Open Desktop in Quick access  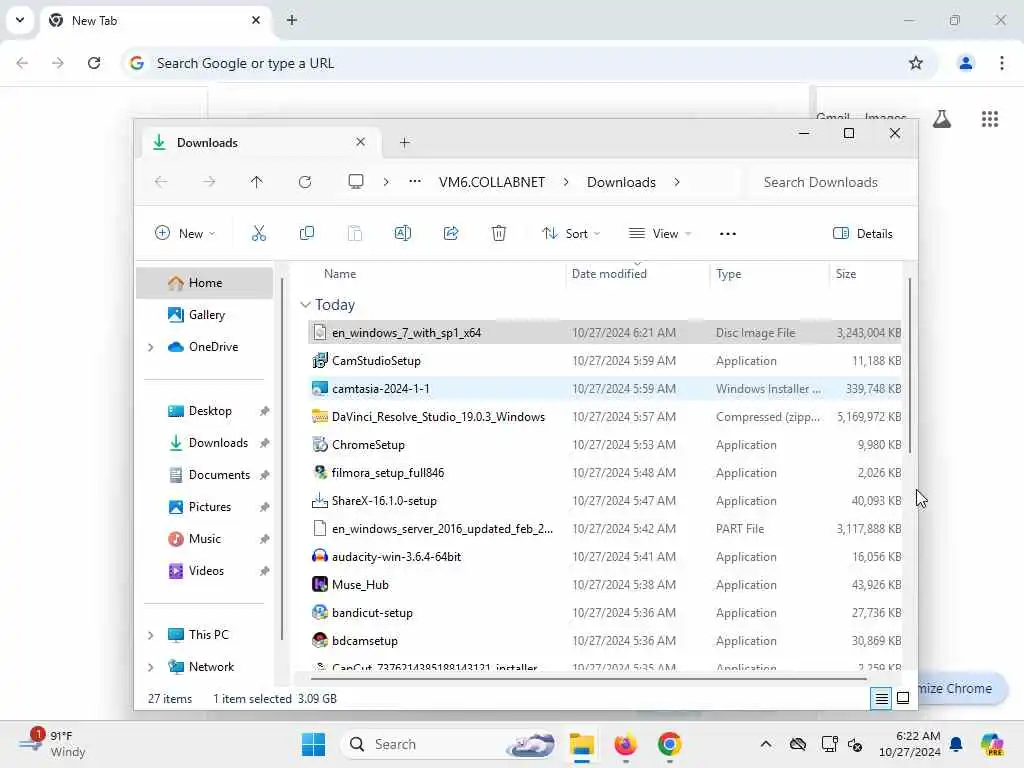(204, 411)
